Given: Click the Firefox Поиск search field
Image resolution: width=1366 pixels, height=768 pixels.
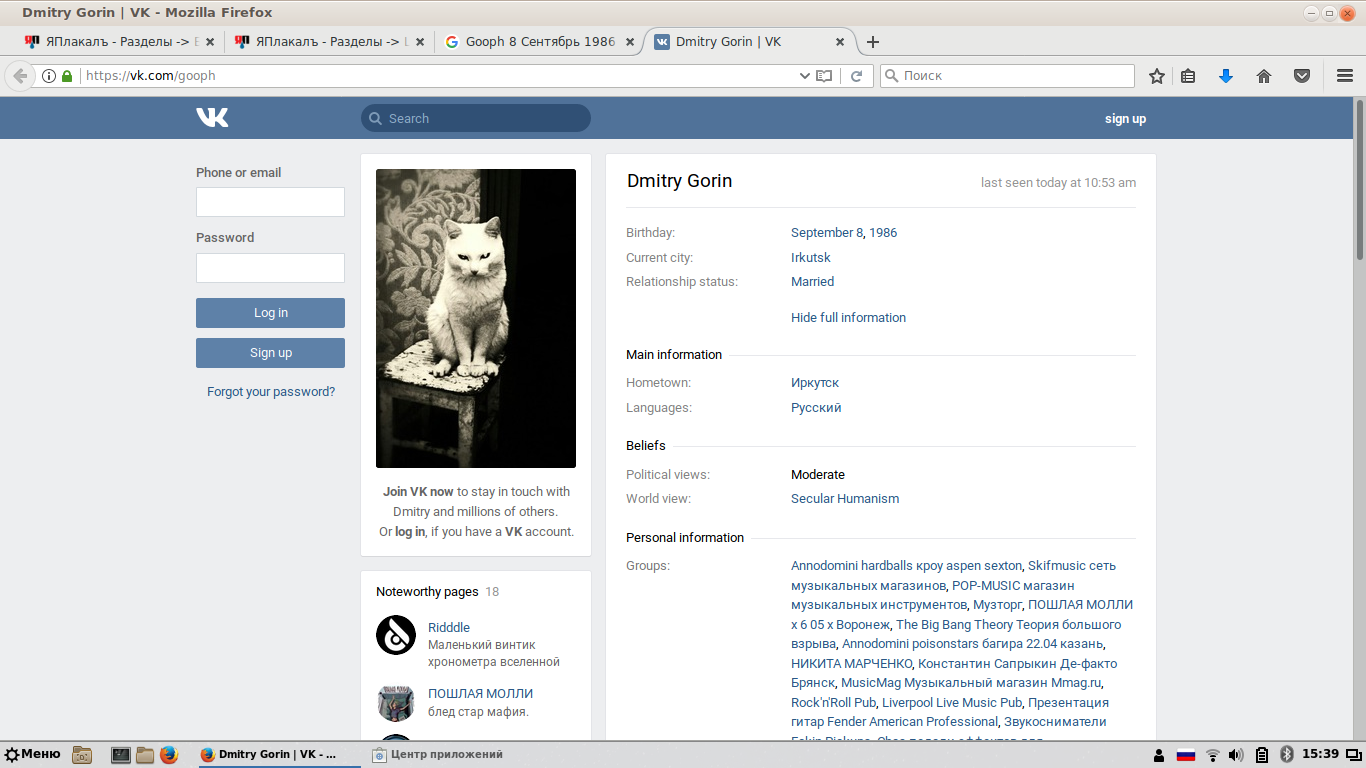Looking at the screenshot, I should pyautogui.click(x=1007, y=76).
